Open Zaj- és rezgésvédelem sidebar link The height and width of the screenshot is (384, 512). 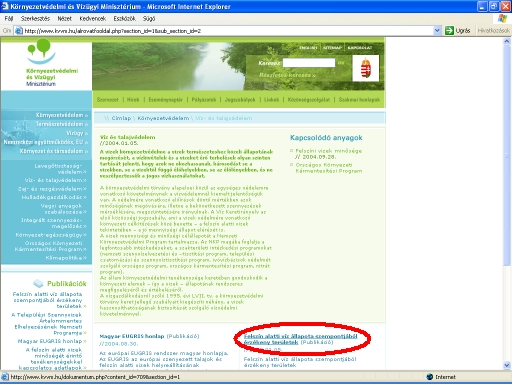52,189
